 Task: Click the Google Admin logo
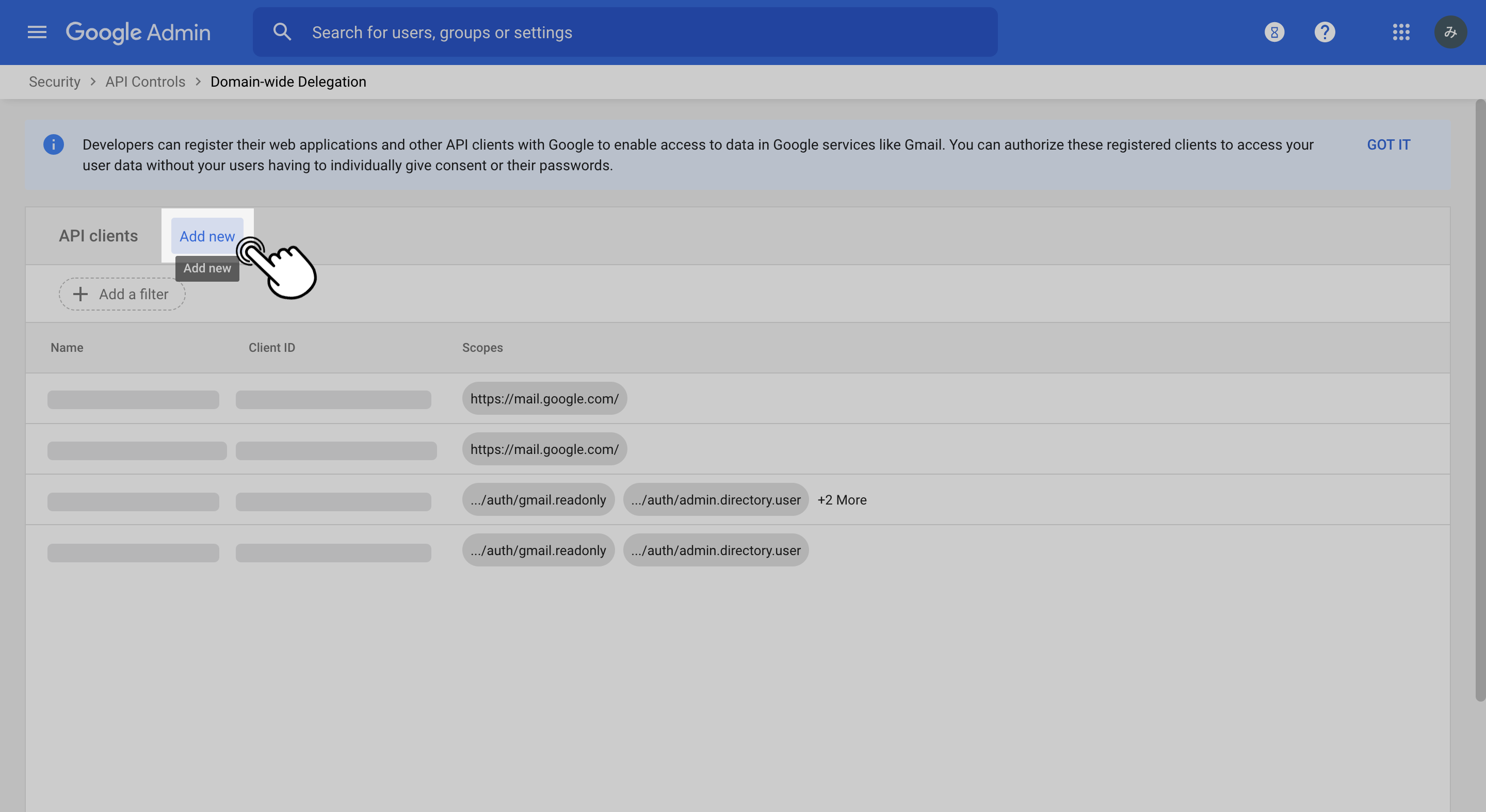[x=138, y=33]
